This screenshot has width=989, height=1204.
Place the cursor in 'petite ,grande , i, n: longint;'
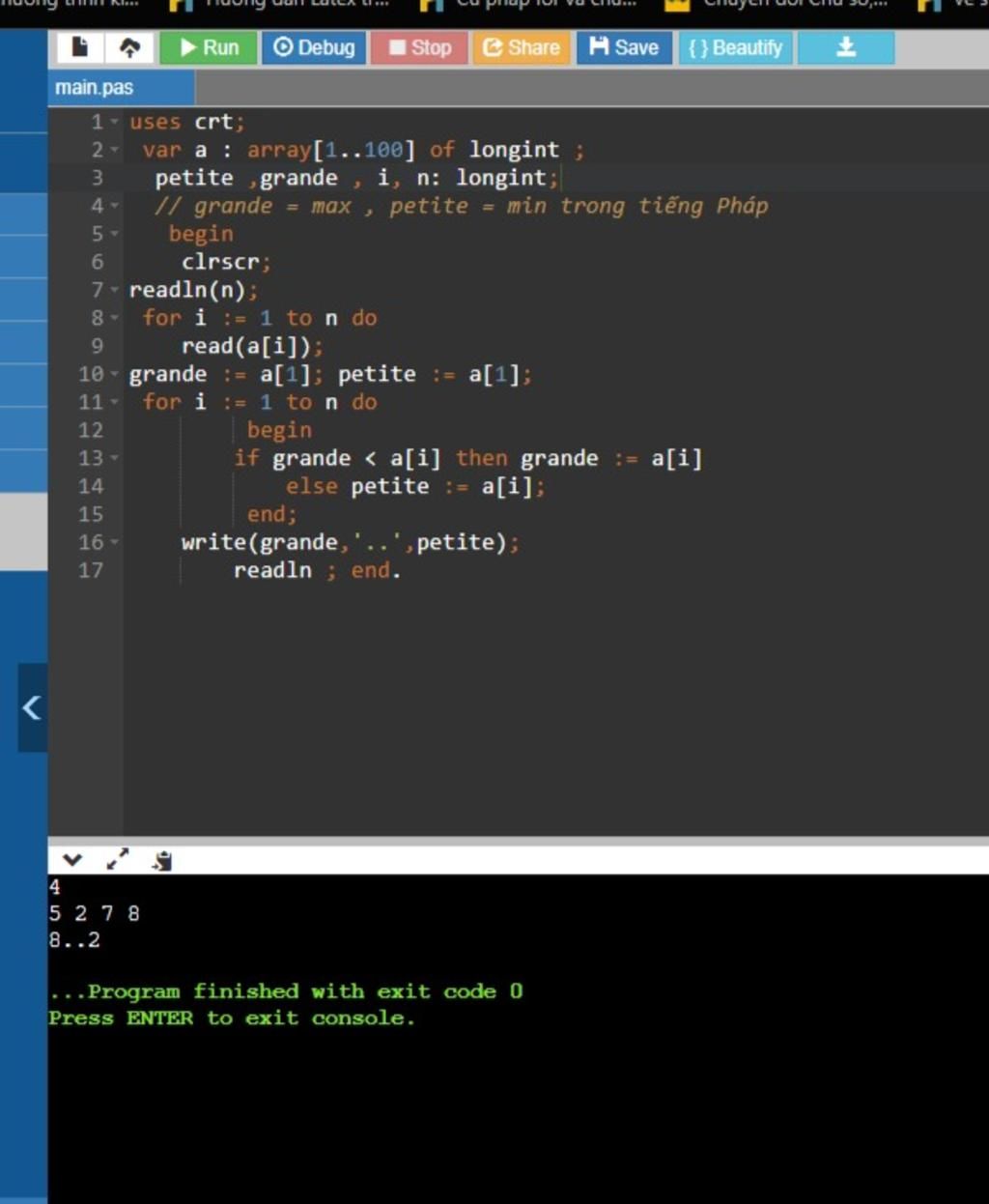(356, 178)
